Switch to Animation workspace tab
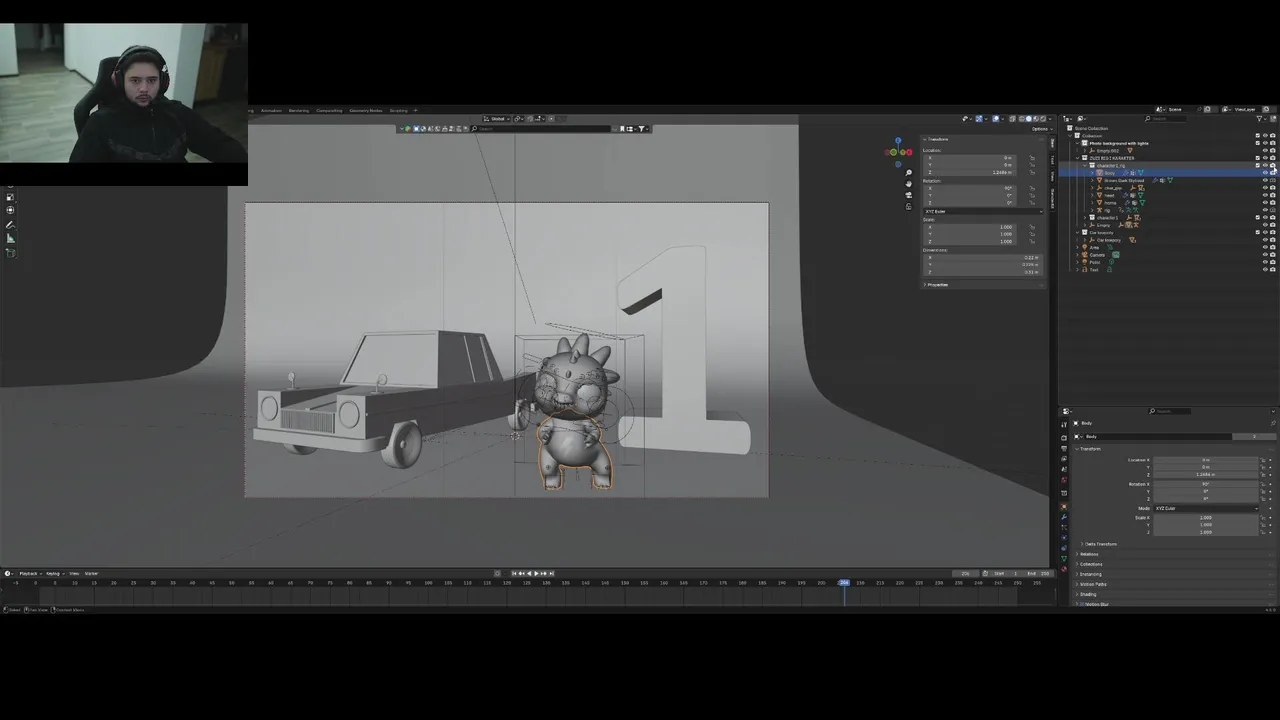1280x720 pixels. [x=271, y=110]
